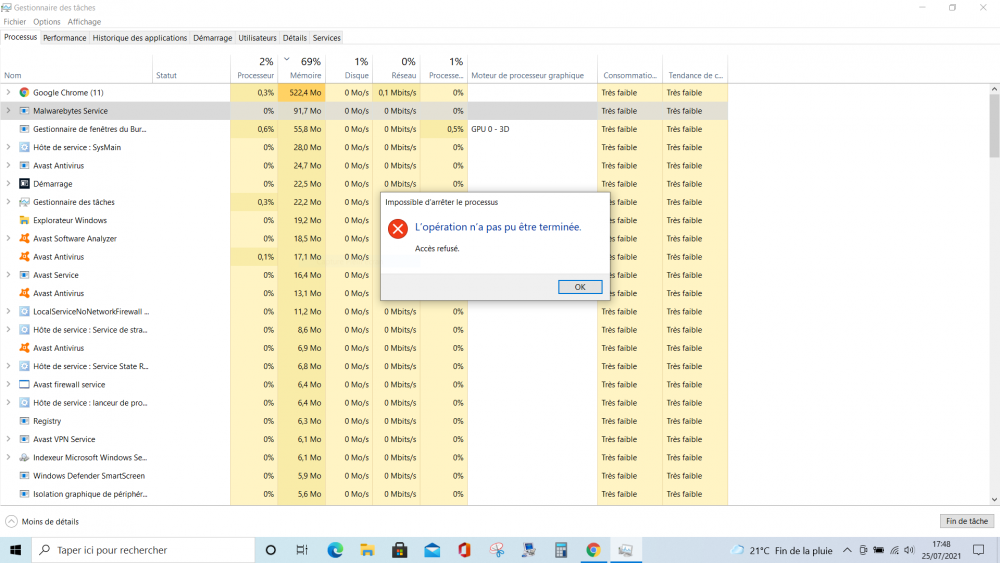Expand the Google Chrome process group
This screenshot has height=563, width=1000.
9,93
